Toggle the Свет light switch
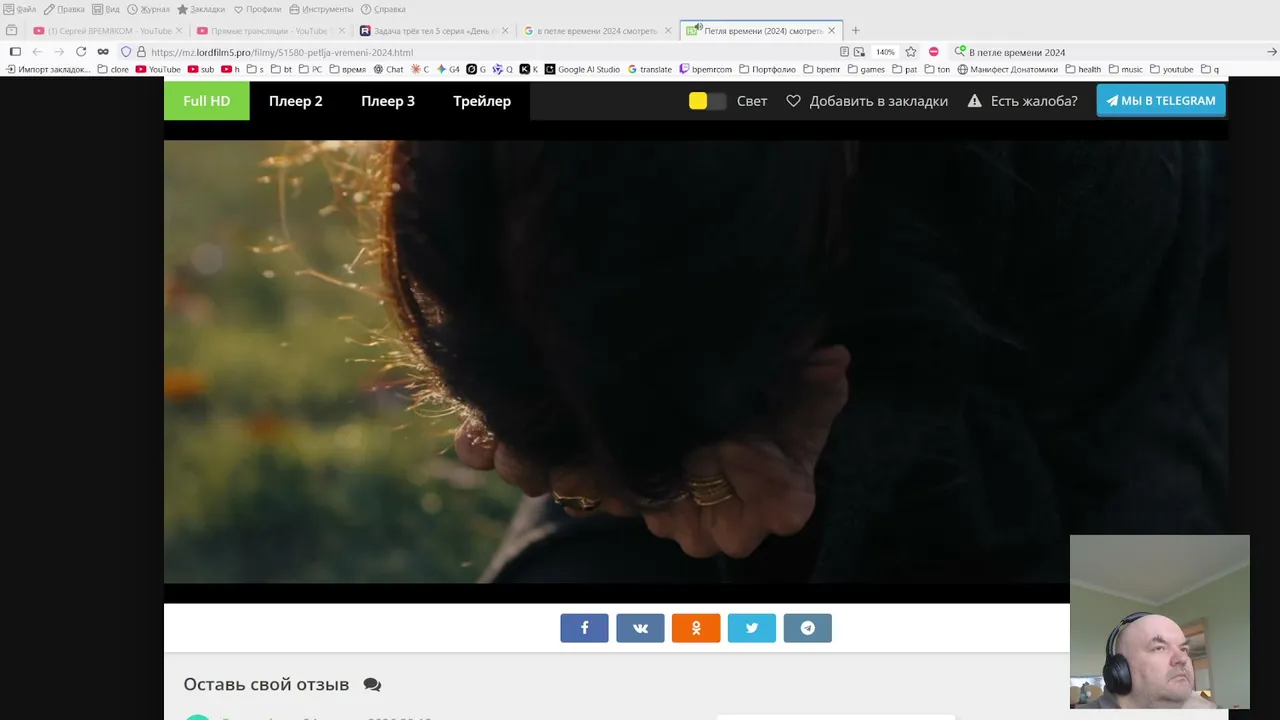This screenshot has height=720, width=1280. pos(707,101)
